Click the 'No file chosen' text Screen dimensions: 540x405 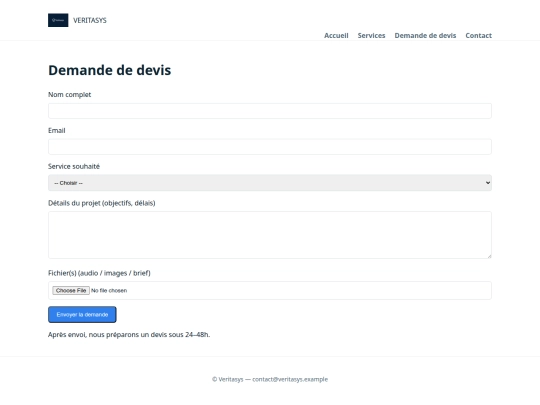tap(109, 291)
